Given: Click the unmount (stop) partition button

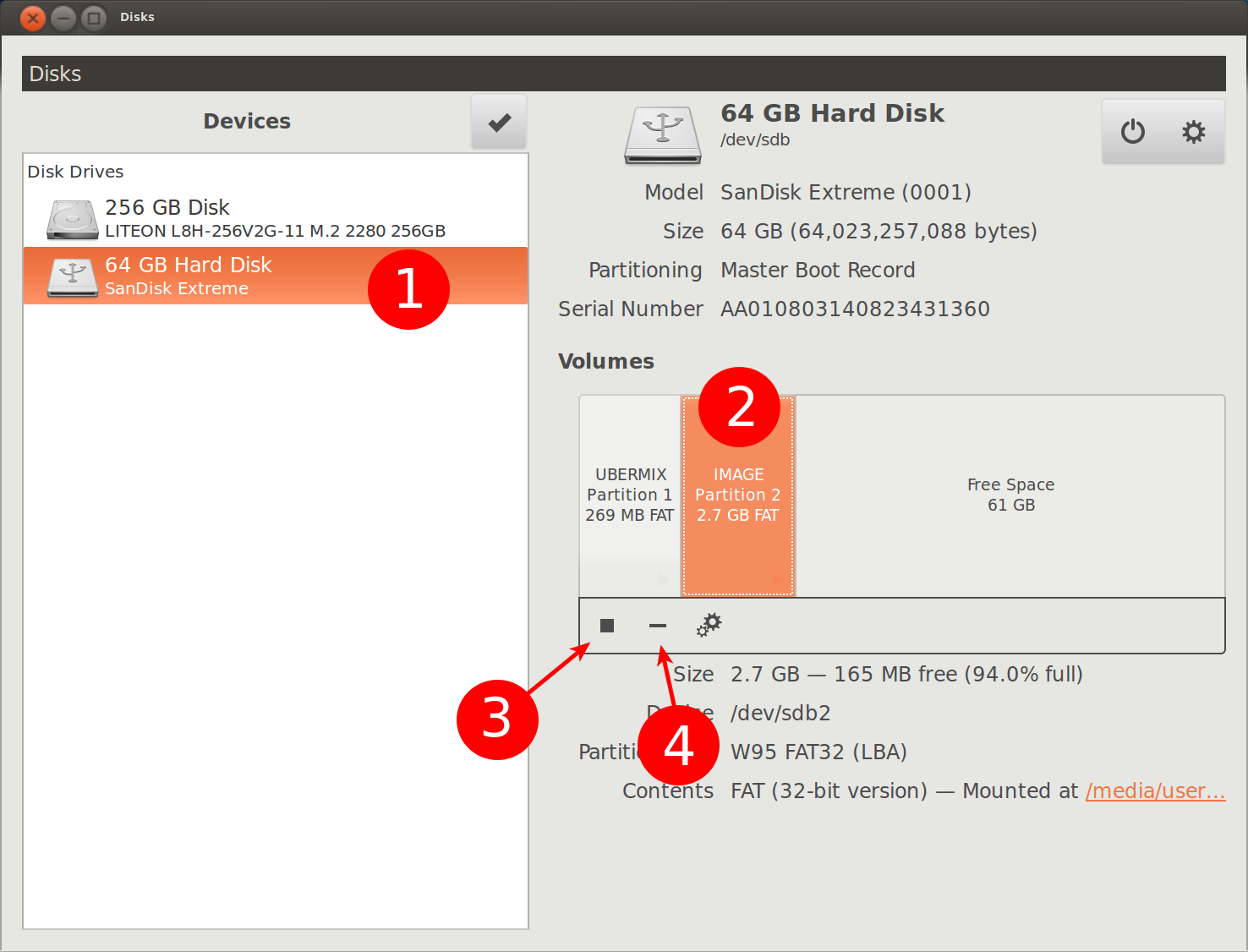Looking at the screenshot, I should 607,626.
